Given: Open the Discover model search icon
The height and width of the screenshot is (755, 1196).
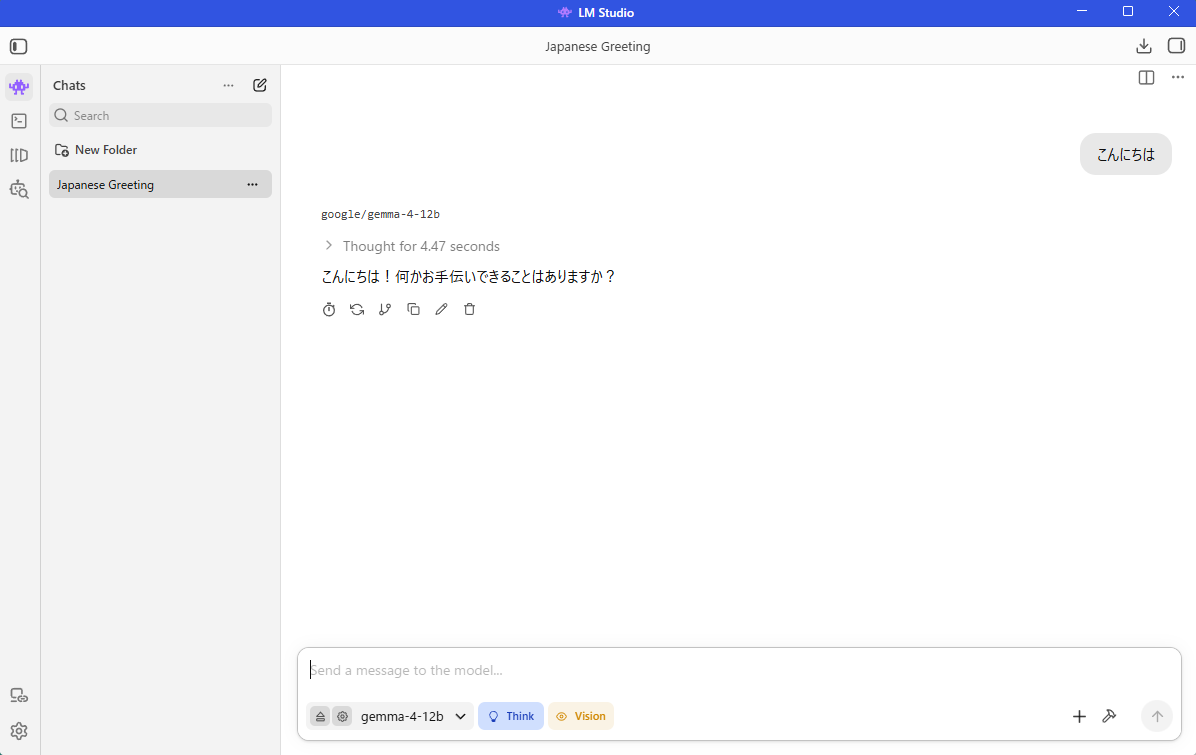Looking at the screenshot, I should coord(19,190).
